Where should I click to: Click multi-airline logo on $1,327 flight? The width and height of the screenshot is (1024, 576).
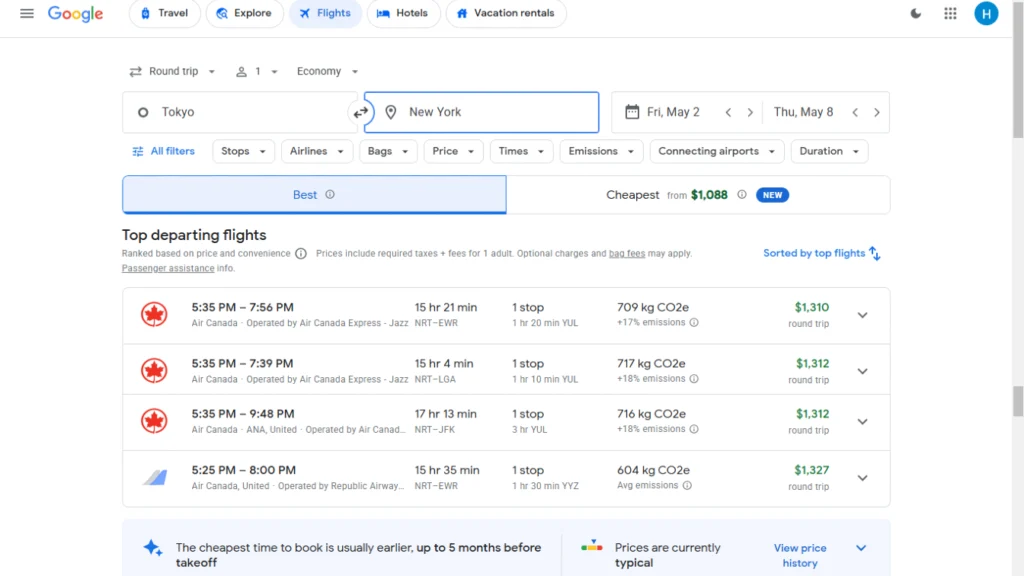pyautogui.click(x=155, y=477)
